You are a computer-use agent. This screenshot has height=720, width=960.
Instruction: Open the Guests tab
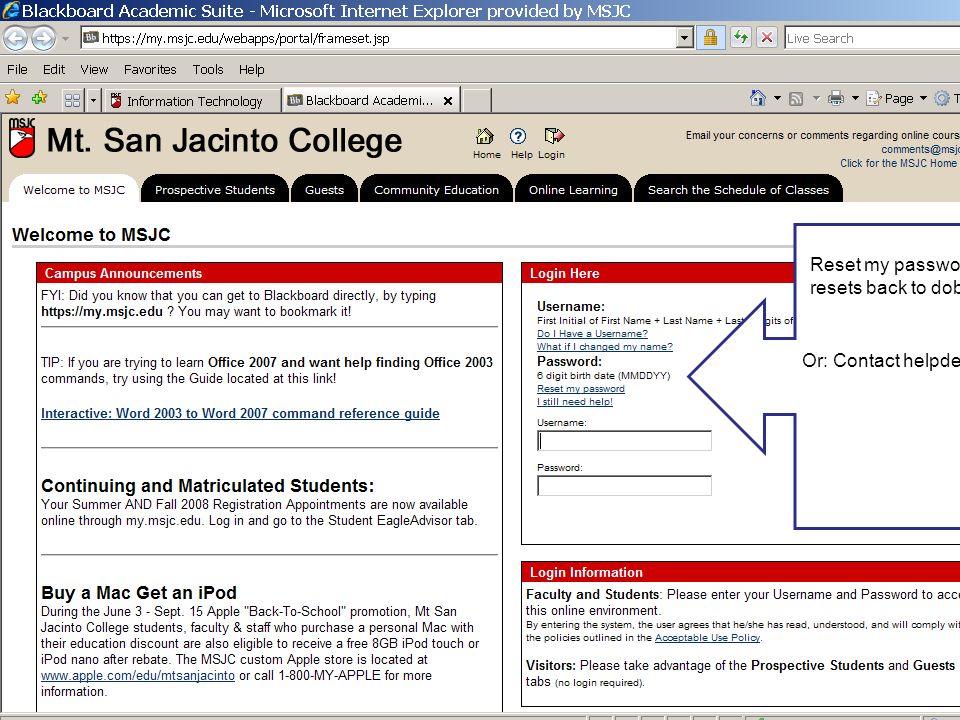pos(324,190)
